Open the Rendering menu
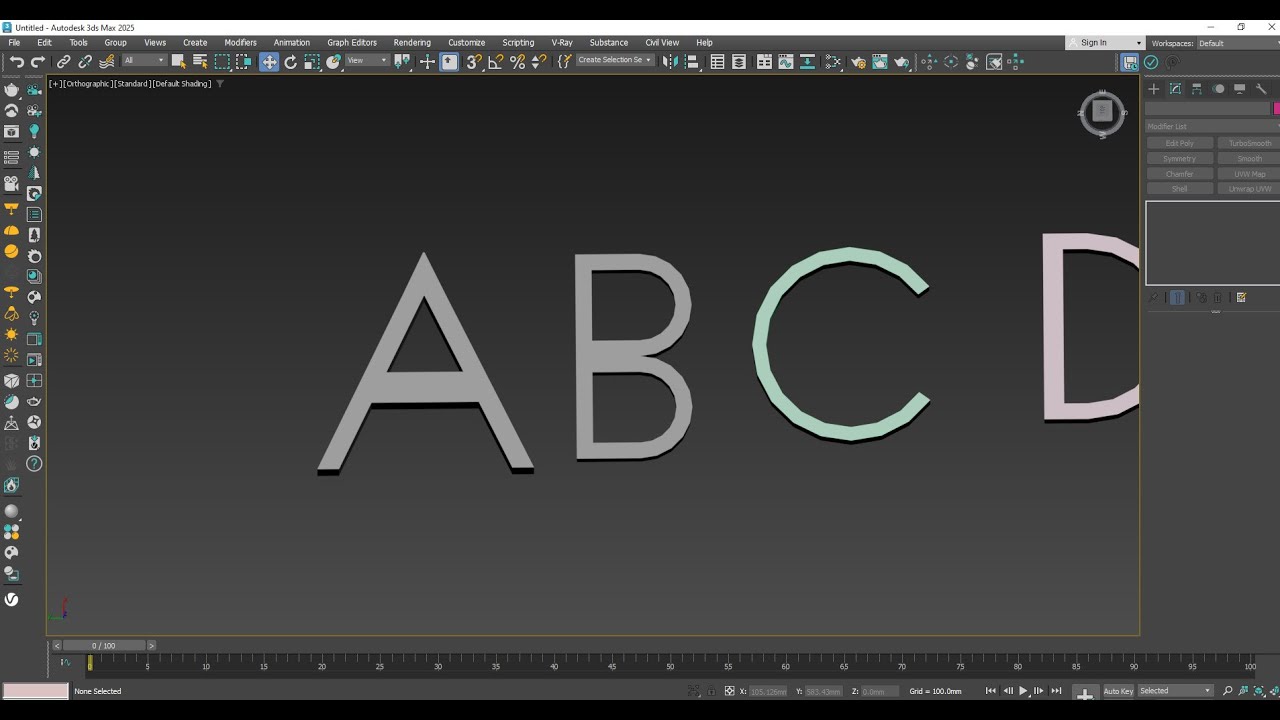The width and height of the screenshot is (1280, 720). [x=412, y=43]
